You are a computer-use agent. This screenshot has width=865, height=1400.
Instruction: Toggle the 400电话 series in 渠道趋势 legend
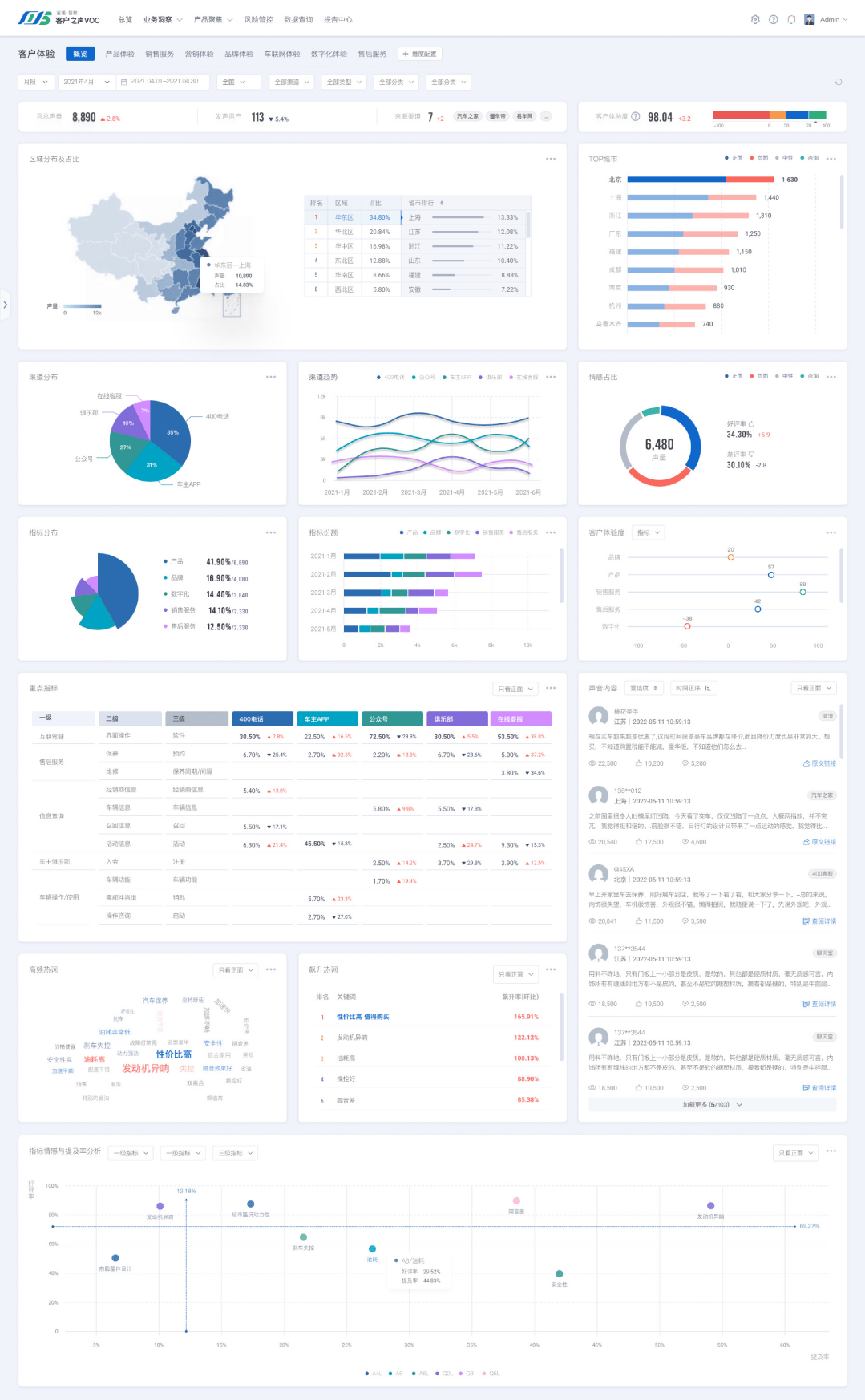click(x=390, y=377)
